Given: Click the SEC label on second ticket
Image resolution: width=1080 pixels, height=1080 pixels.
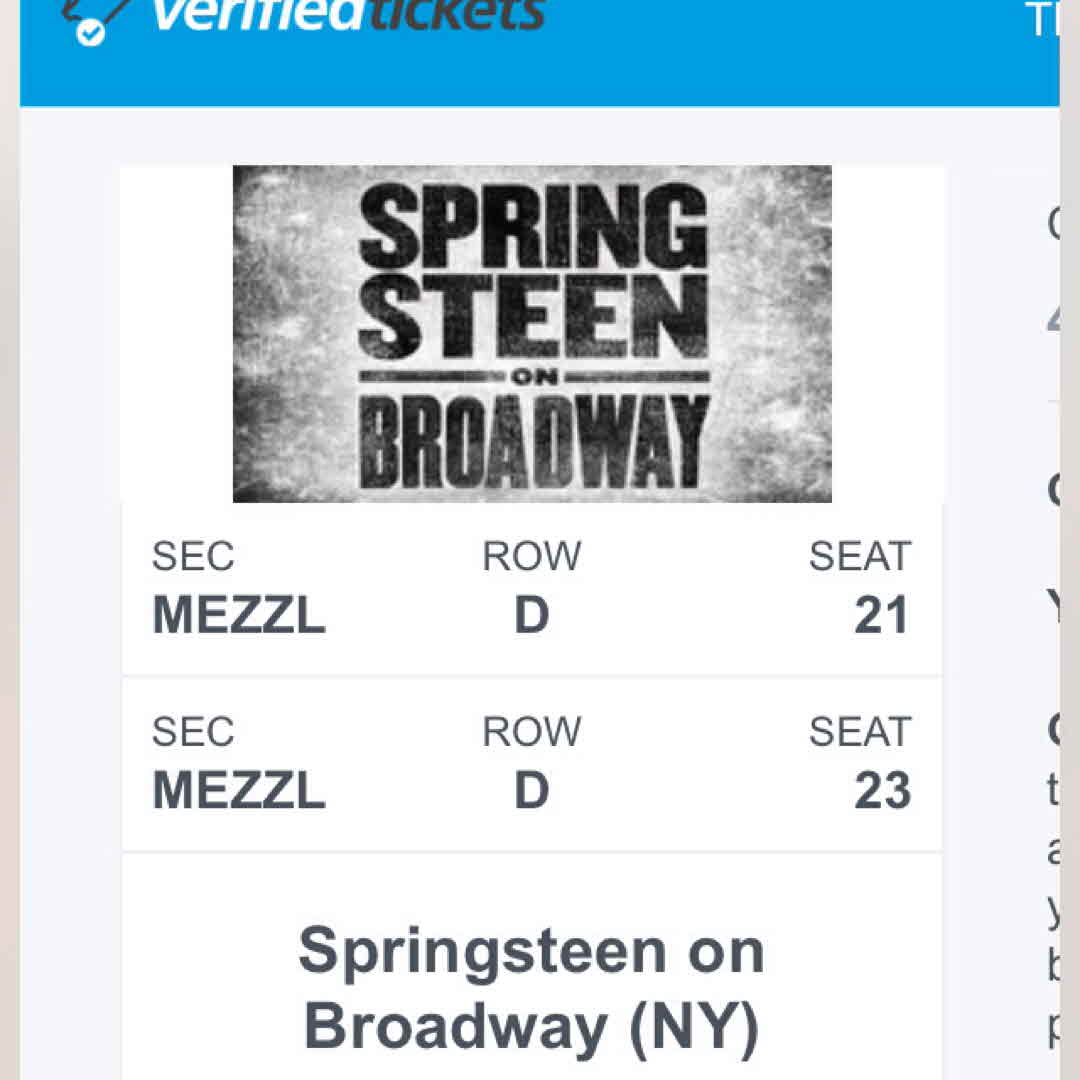Looking at the screenshot, I should tap(193, 732).
